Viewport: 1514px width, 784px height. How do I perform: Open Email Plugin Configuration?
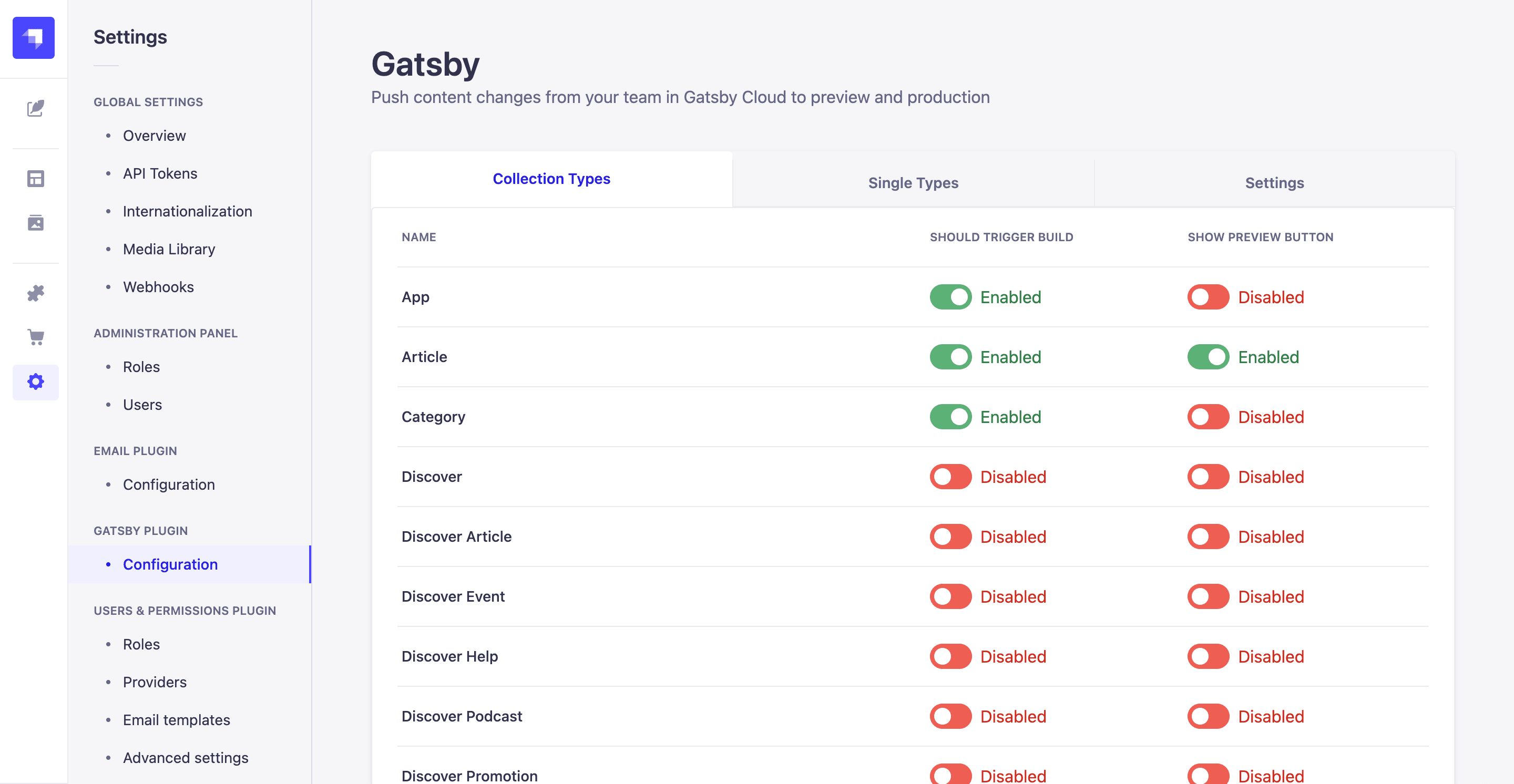[169, 484]
